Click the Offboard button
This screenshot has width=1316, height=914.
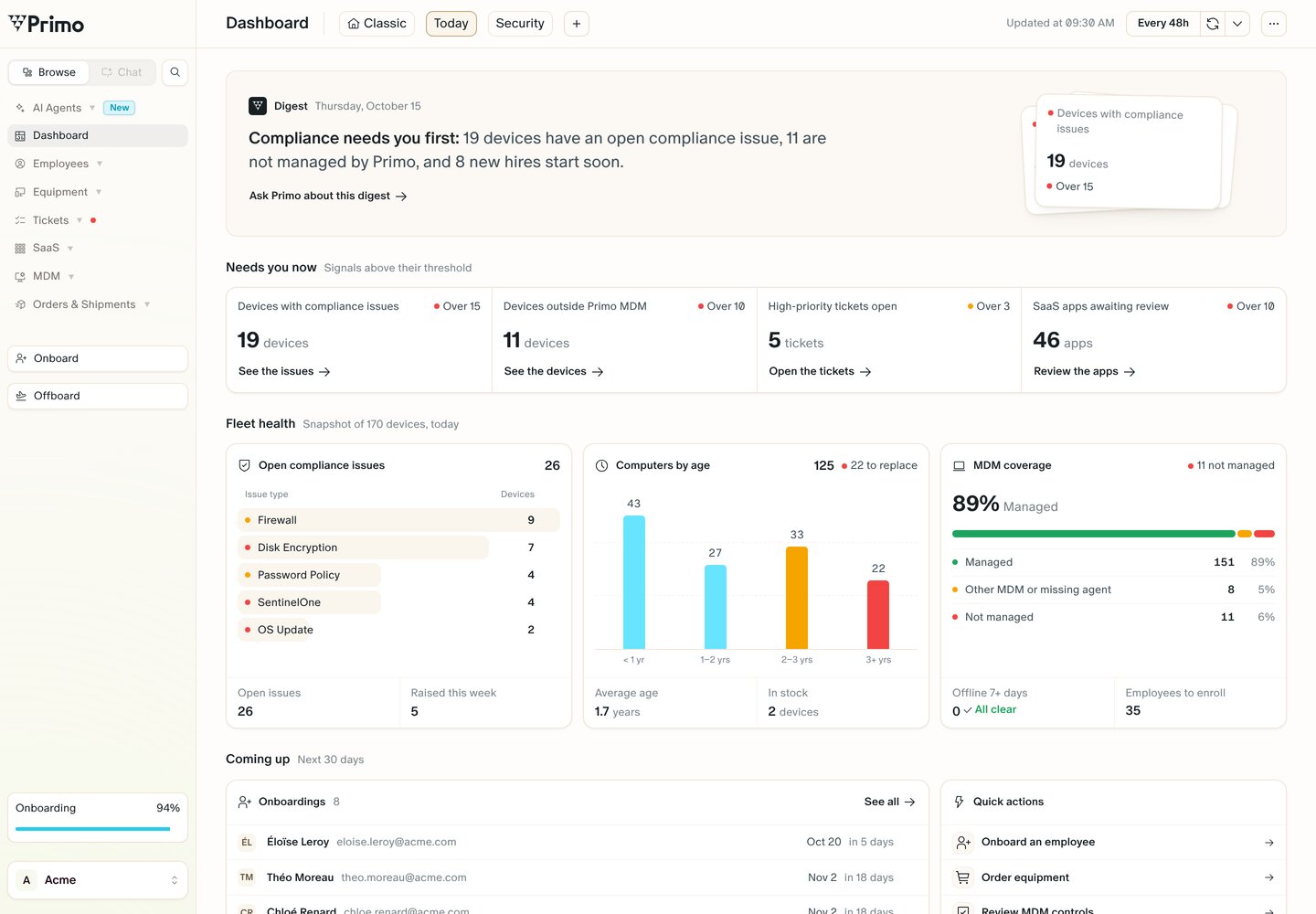(98, 396)
